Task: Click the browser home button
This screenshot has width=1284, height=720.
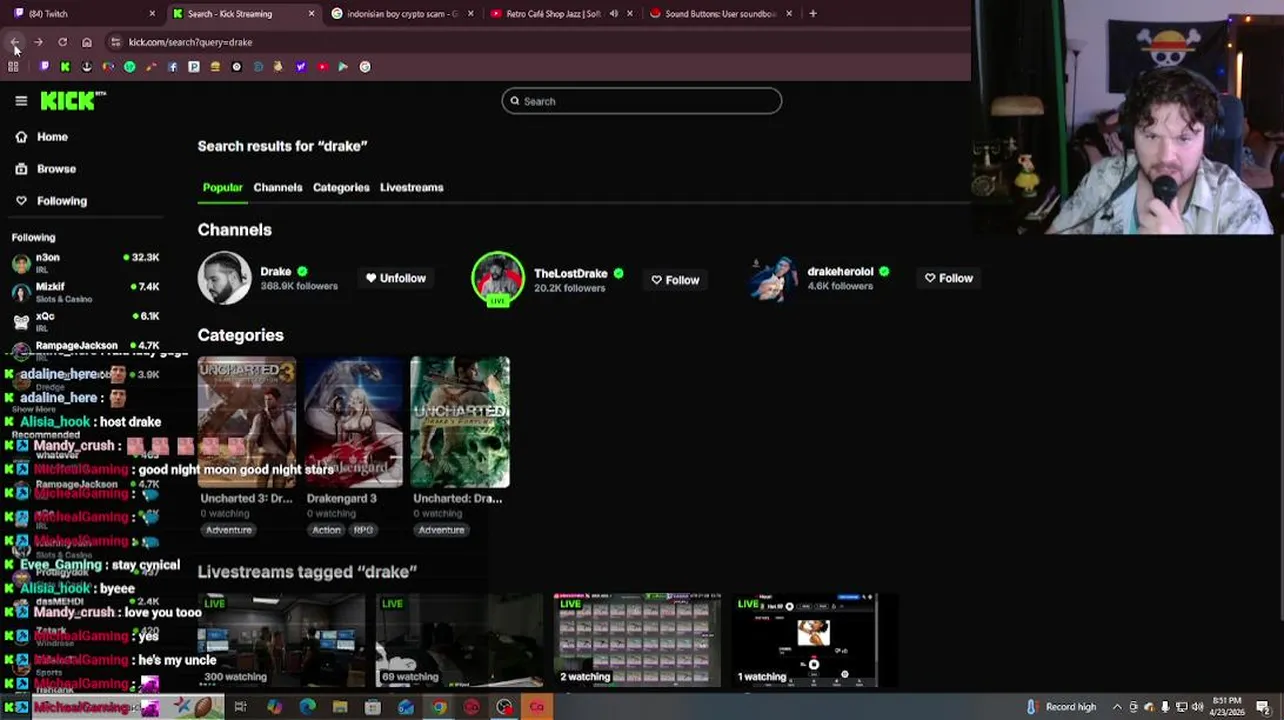Action: pos(87,42)
